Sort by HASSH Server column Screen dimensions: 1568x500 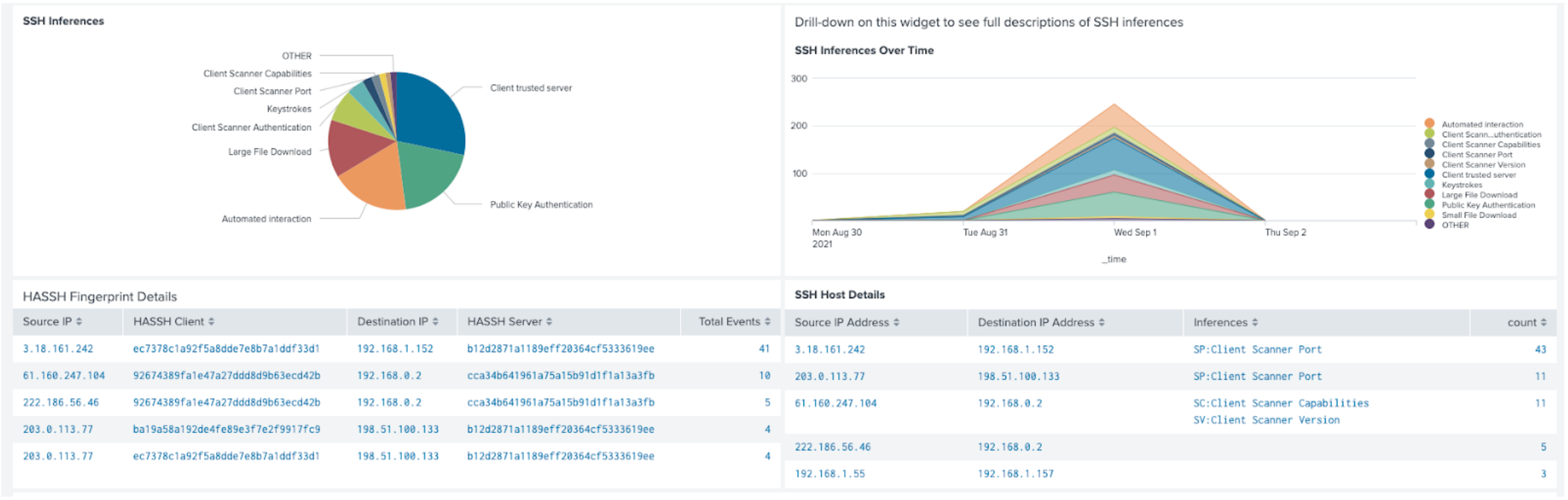pos(510,321)
